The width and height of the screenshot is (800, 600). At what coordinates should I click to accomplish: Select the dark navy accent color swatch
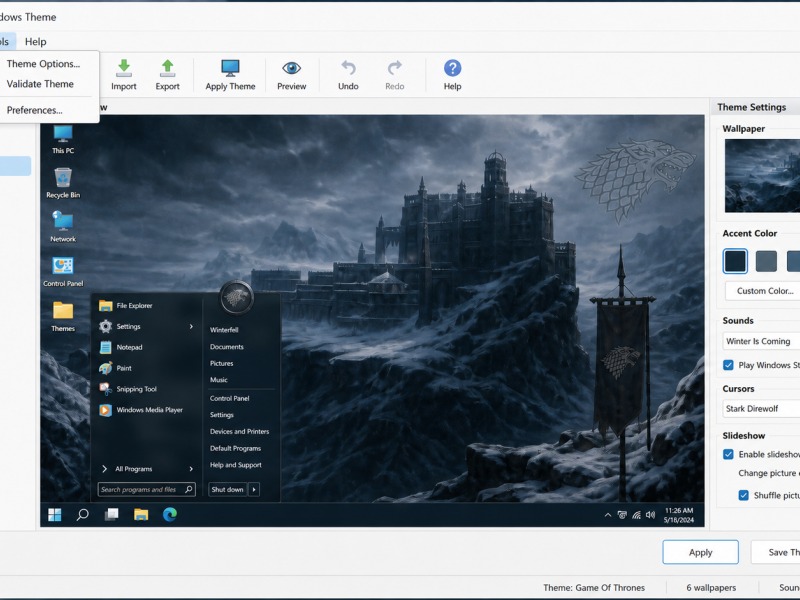coord(735,261)
